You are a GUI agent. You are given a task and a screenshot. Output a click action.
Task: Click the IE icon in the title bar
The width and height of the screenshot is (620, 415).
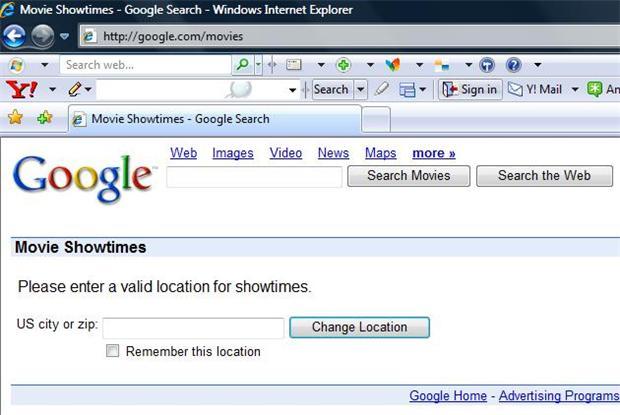(7, 9)
